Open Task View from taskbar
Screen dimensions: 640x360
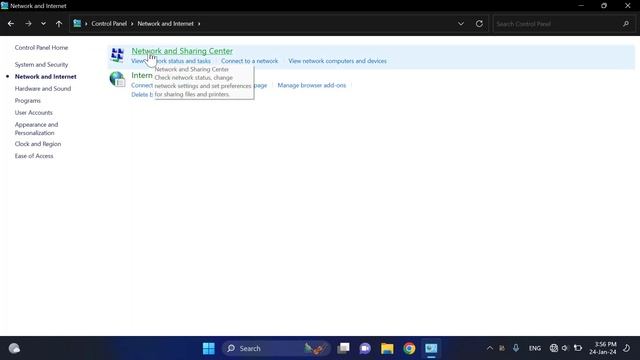343,348
